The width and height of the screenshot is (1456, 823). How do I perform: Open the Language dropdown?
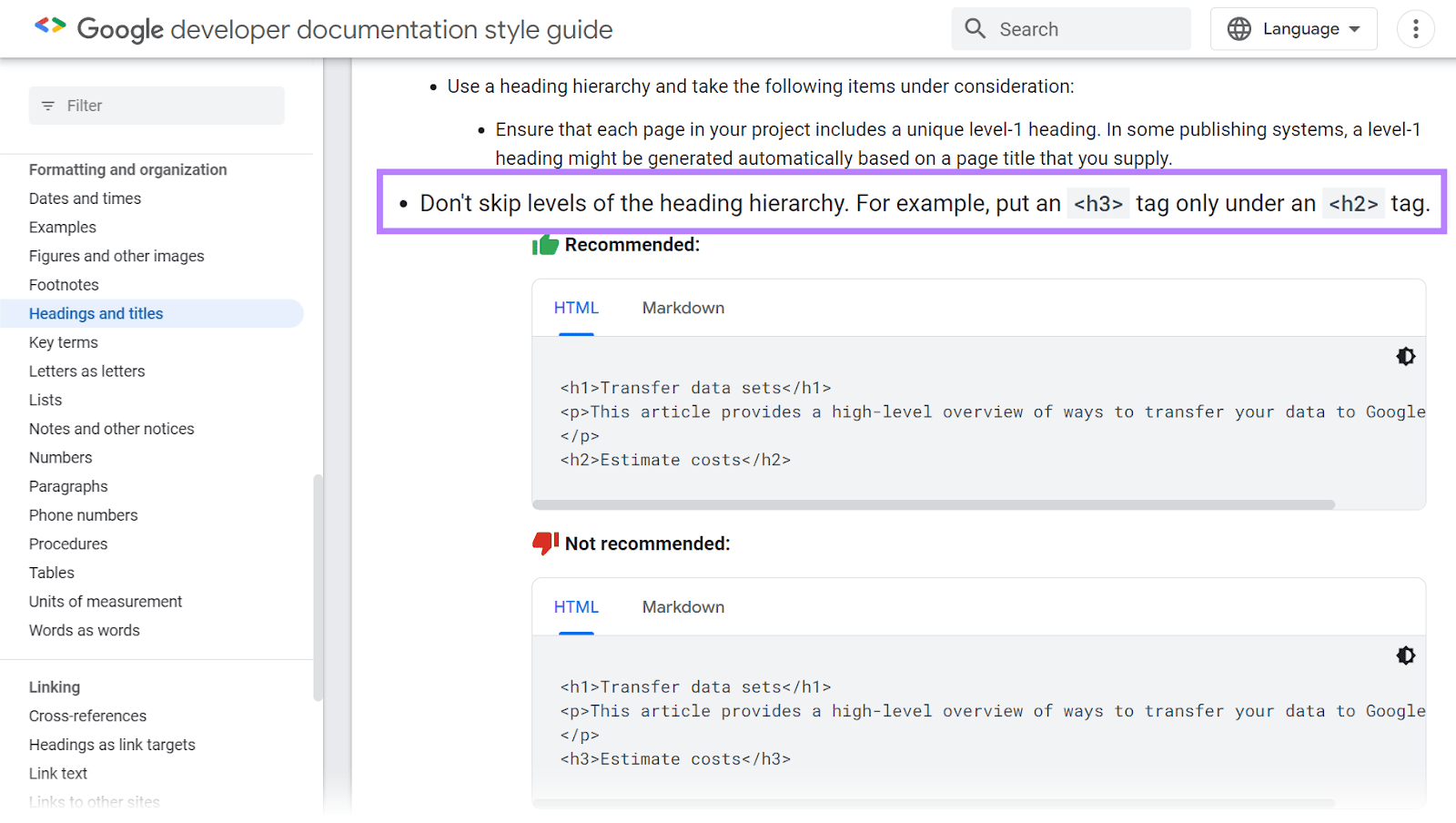pos(1293,29)
